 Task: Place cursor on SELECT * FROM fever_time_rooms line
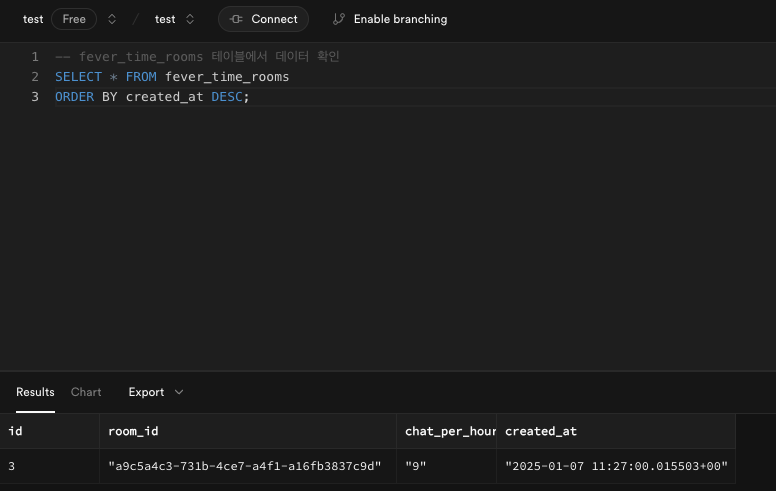click(172, 77)
